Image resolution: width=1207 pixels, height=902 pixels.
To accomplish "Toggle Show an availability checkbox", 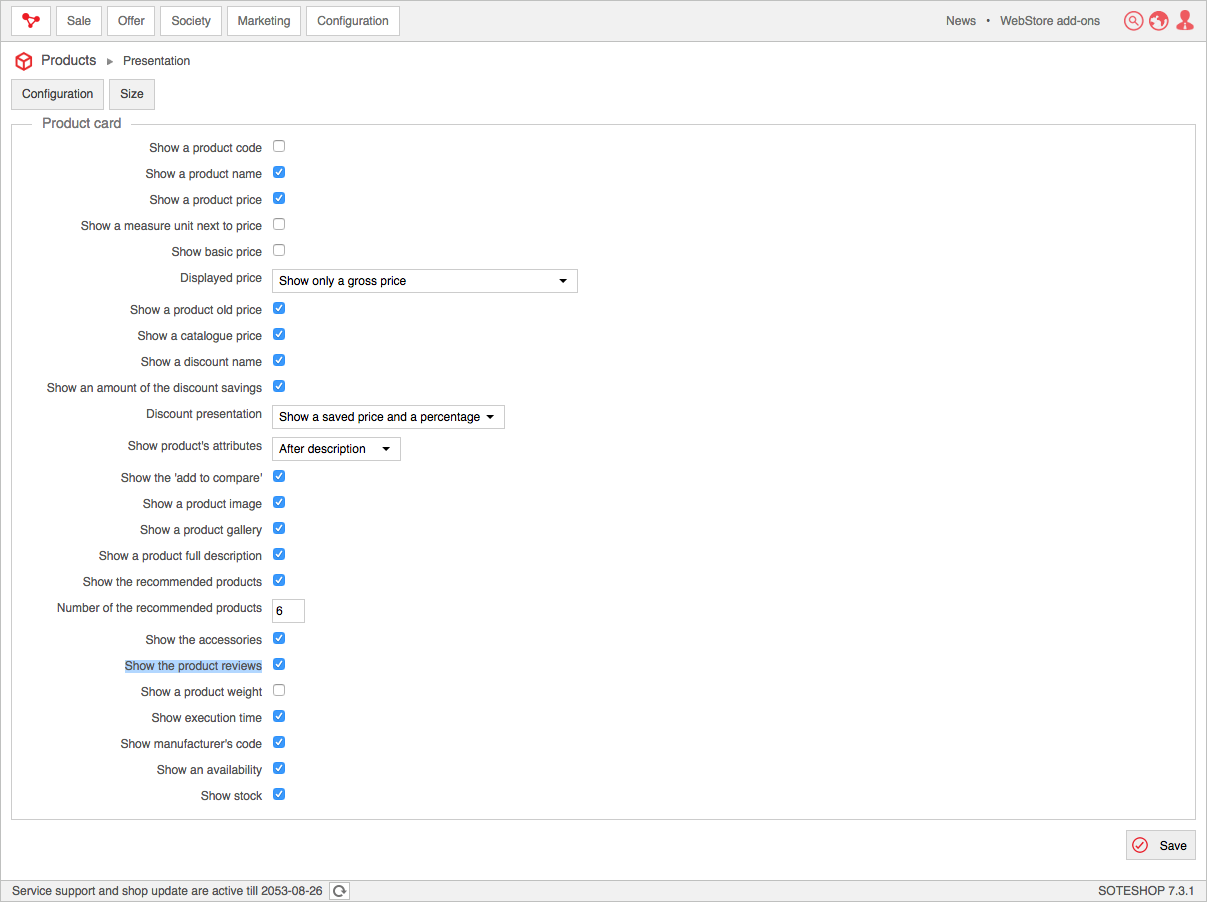I will pyautogui.click(x=279, y=768).
